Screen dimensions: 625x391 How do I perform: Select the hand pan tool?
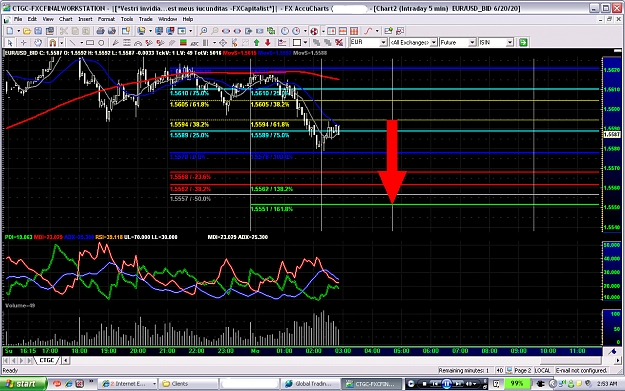[x=38, y=42]
